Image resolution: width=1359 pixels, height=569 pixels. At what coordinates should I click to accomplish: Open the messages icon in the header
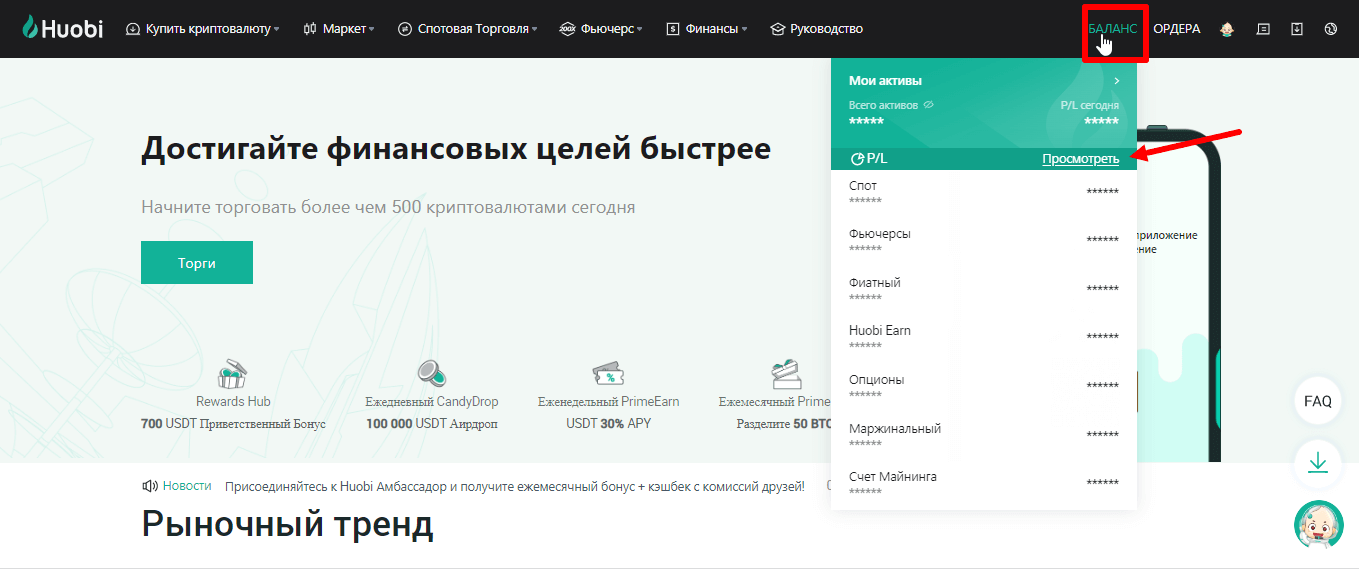1263,29
